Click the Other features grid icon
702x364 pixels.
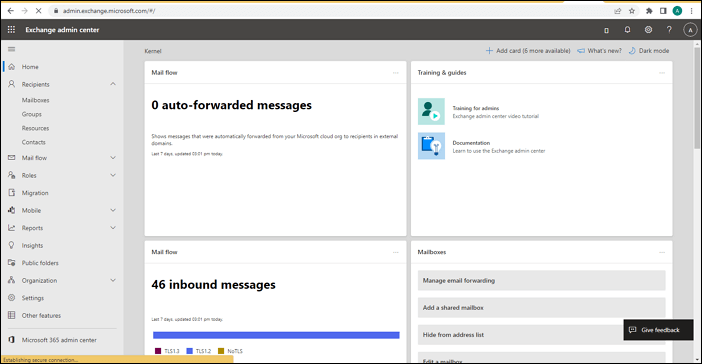coord(12,315)
